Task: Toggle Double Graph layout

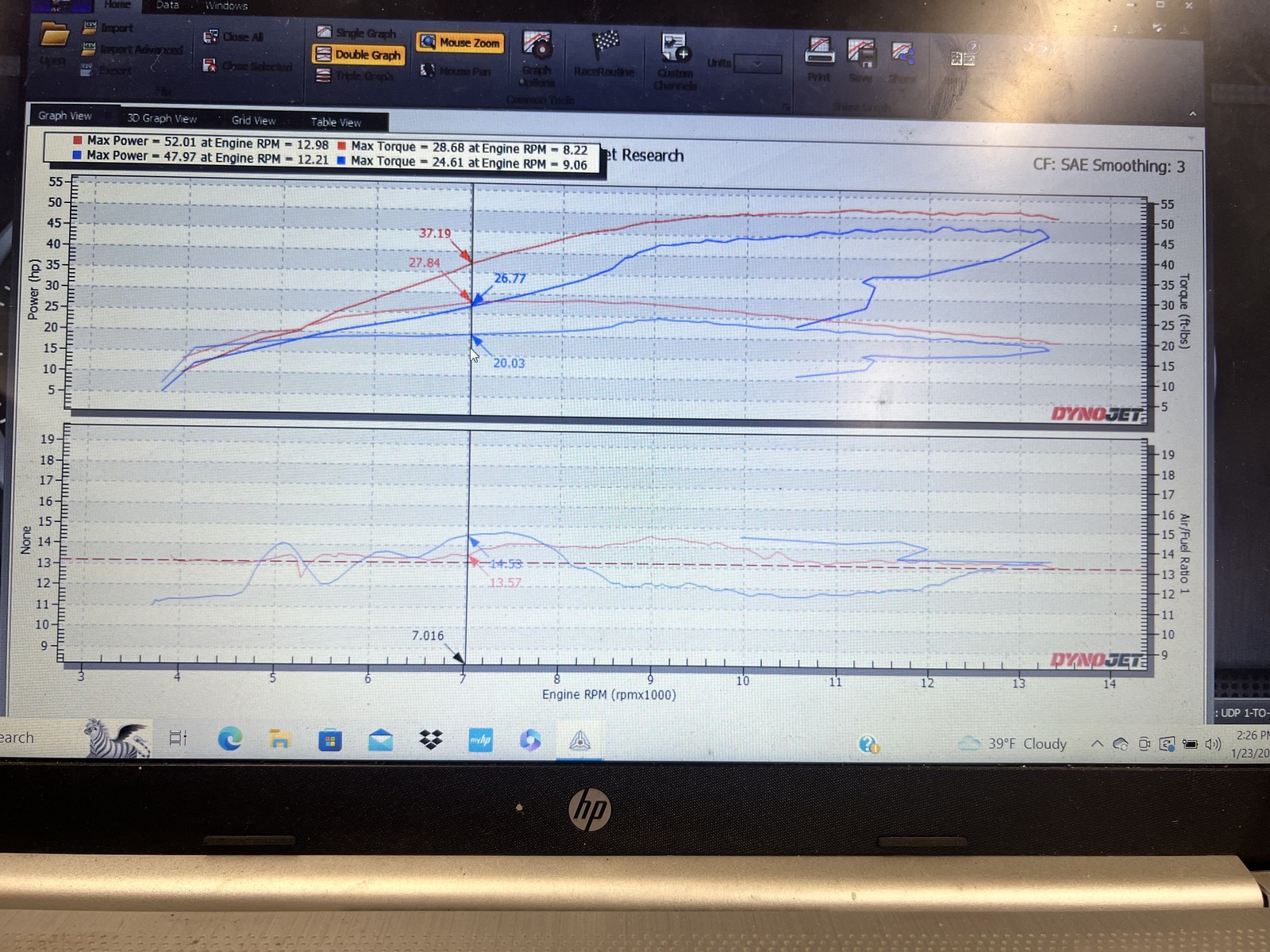Action: pos(359,55)
